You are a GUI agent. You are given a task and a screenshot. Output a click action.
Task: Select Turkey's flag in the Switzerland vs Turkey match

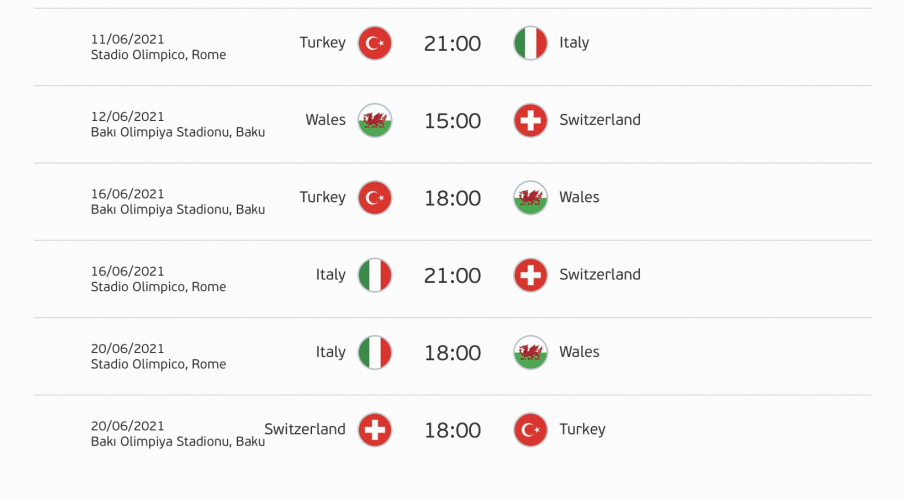tap(530, 430)
